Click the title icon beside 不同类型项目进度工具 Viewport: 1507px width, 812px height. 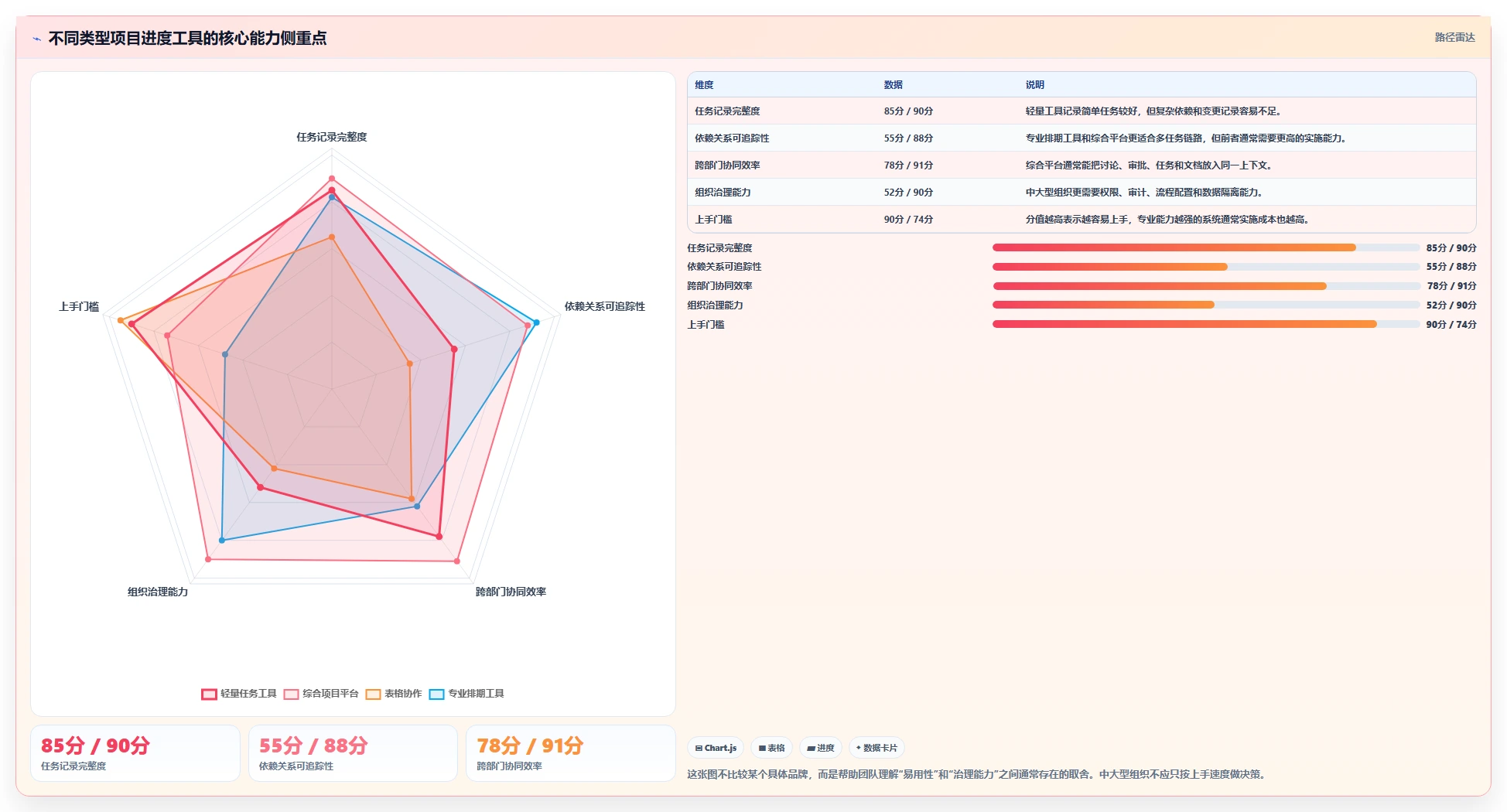(36, 39)
